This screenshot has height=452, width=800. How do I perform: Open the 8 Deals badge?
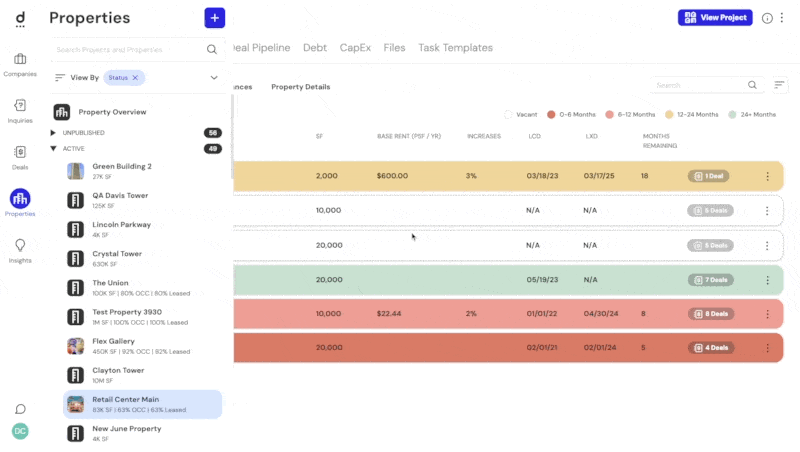coord(711,314)
